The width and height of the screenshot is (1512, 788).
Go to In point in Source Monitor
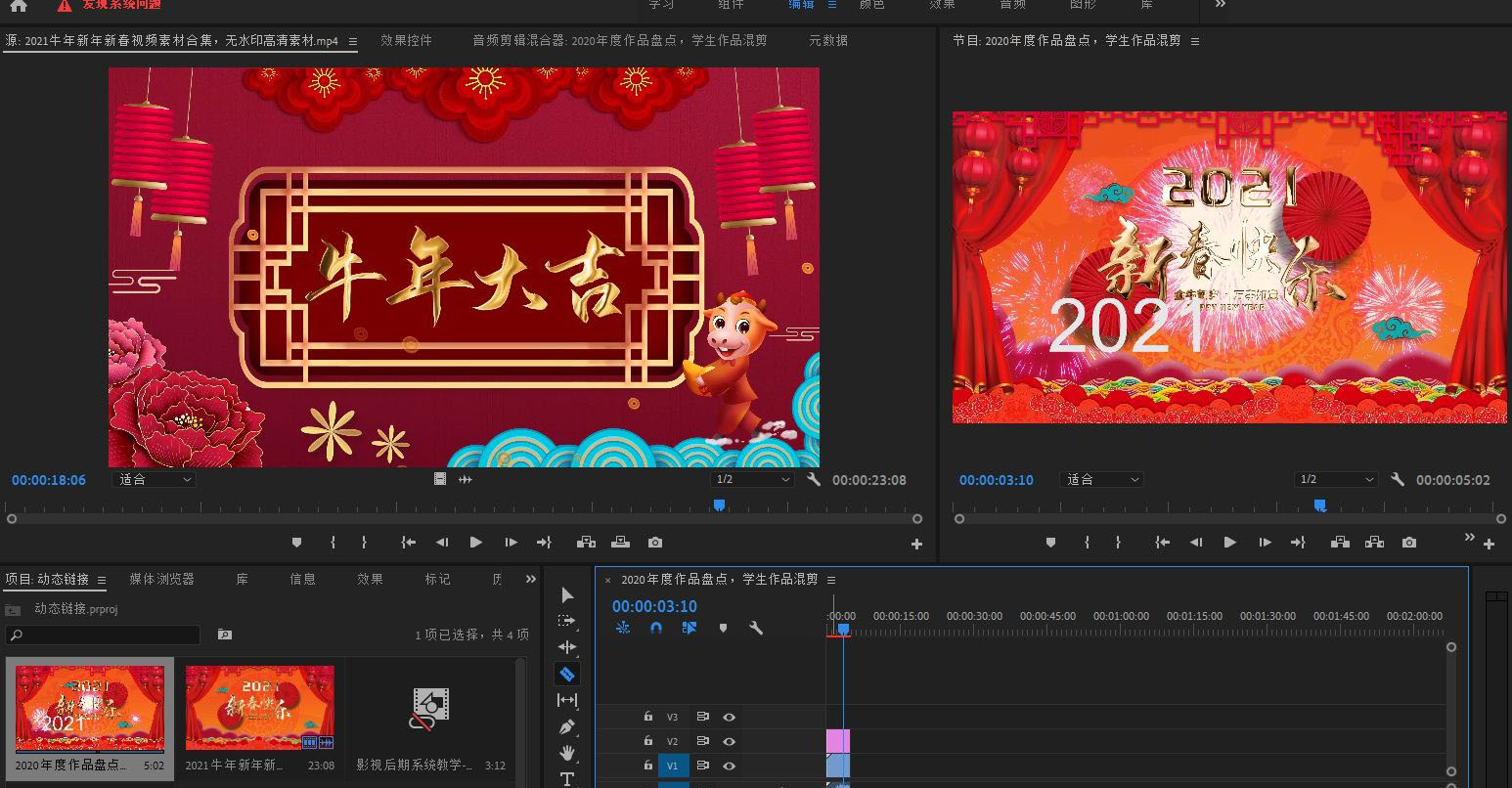click(409, 543)
